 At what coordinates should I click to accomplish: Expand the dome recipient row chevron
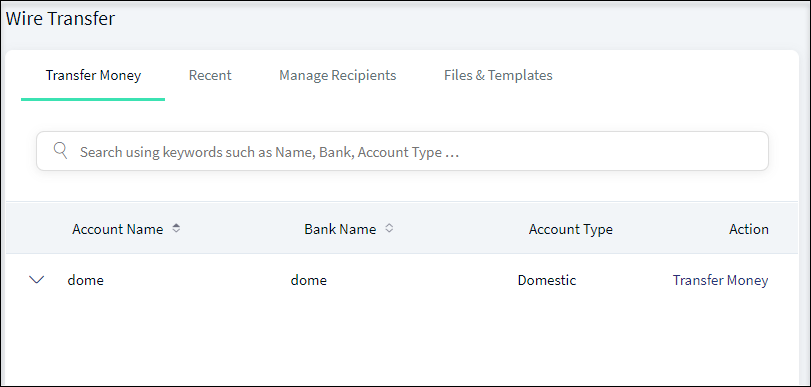[x=37, y=280]
